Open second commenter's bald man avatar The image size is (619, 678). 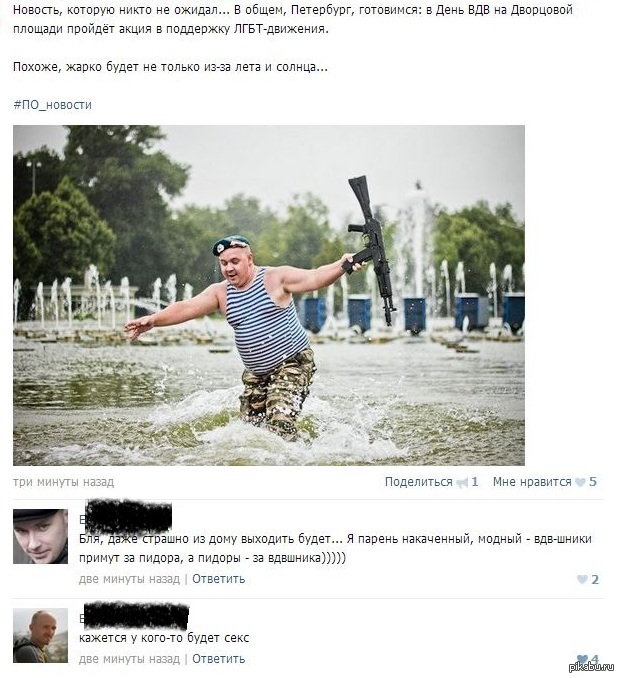(x=40, y=635)
